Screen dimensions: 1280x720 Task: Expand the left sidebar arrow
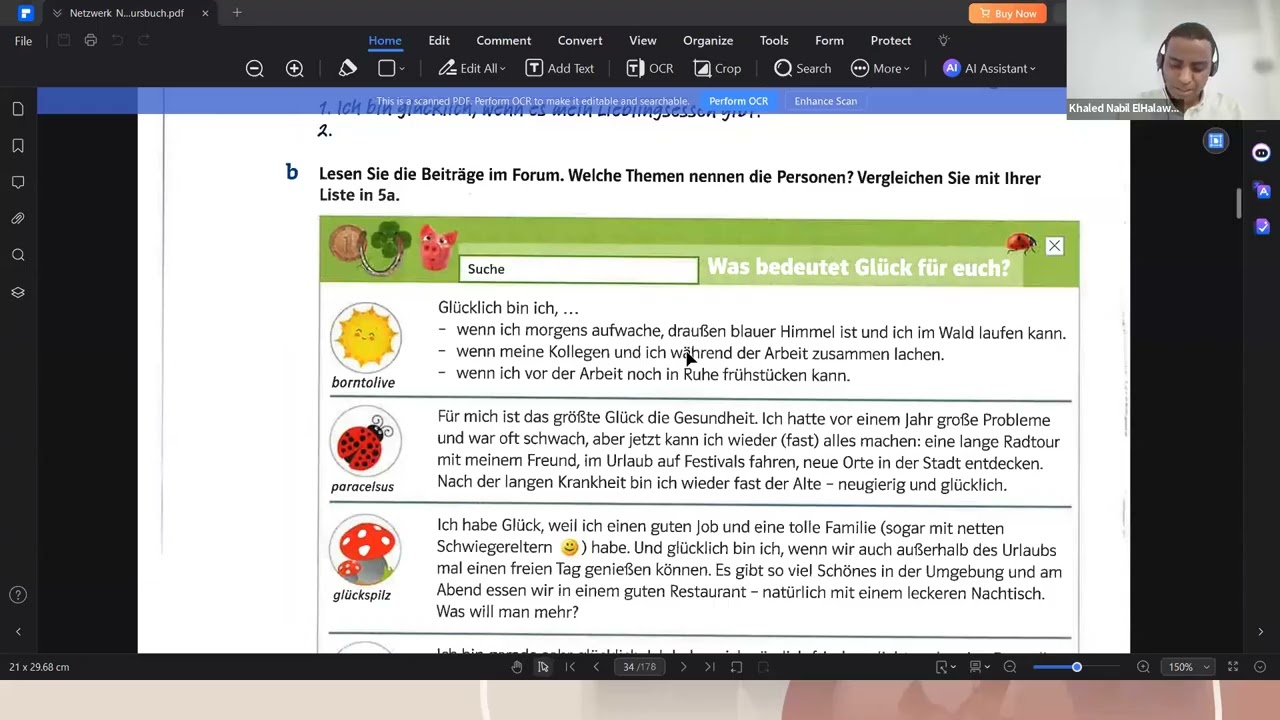[x=18, y=632]
